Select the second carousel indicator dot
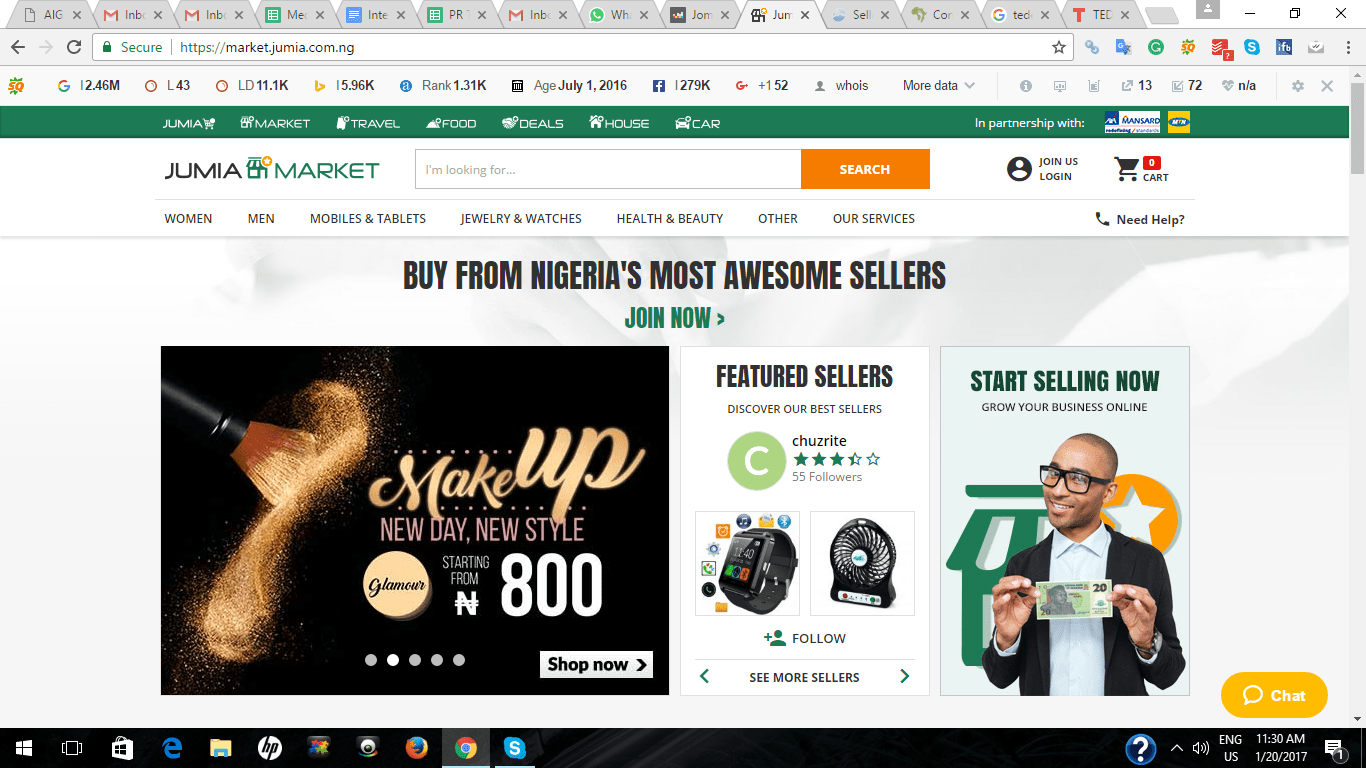1366x768 pixels. click(x=392, y=659)
